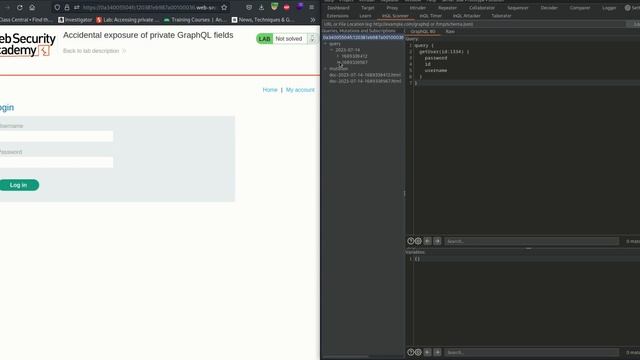Collapse the 2023-07-14 tree node
Viewport: 640px width, 360px height.
332,50
